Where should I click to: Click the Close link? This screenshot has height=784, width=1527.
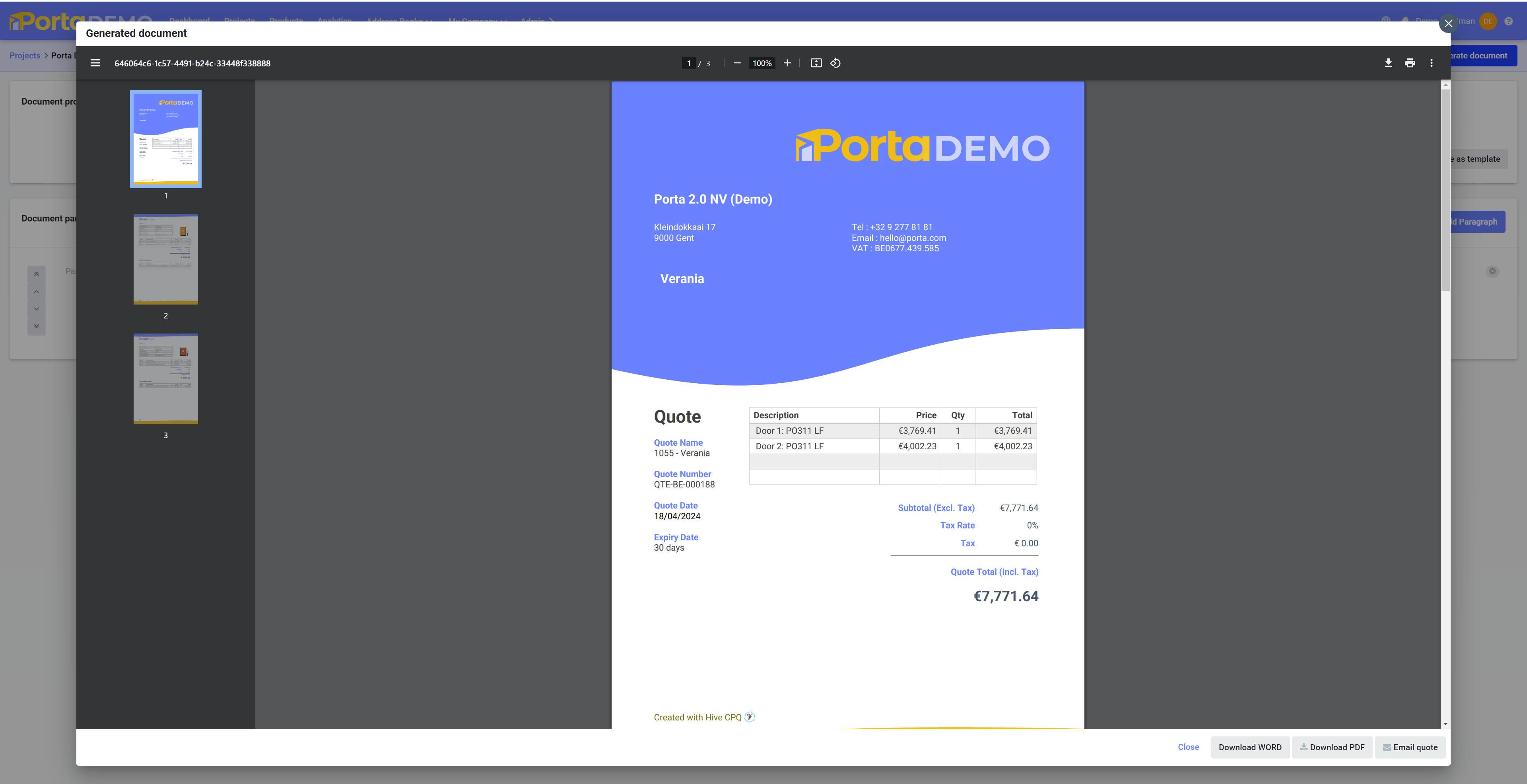click(1188, 747)
